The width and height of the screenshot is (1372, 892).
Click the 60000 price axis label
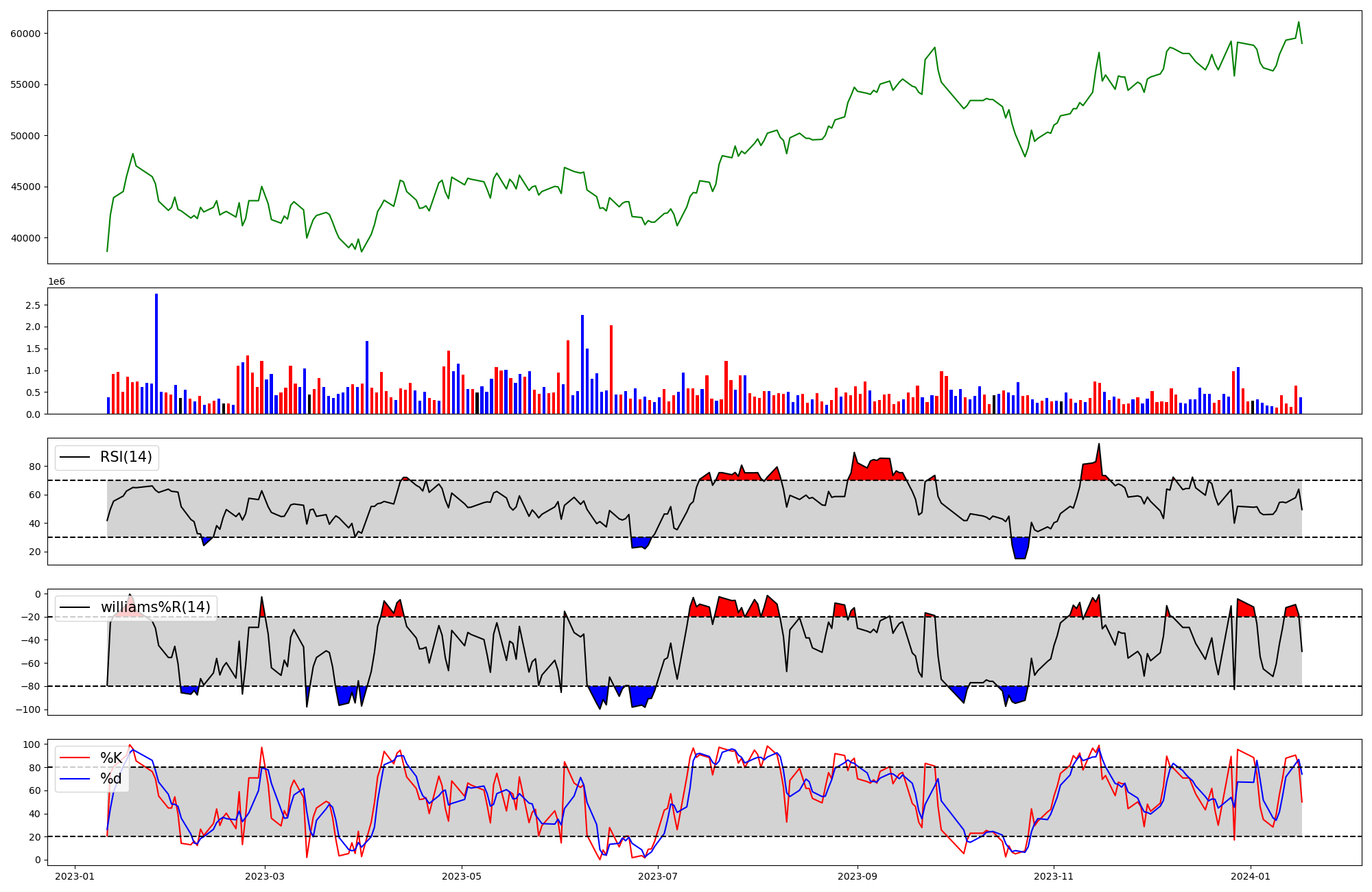25,34
